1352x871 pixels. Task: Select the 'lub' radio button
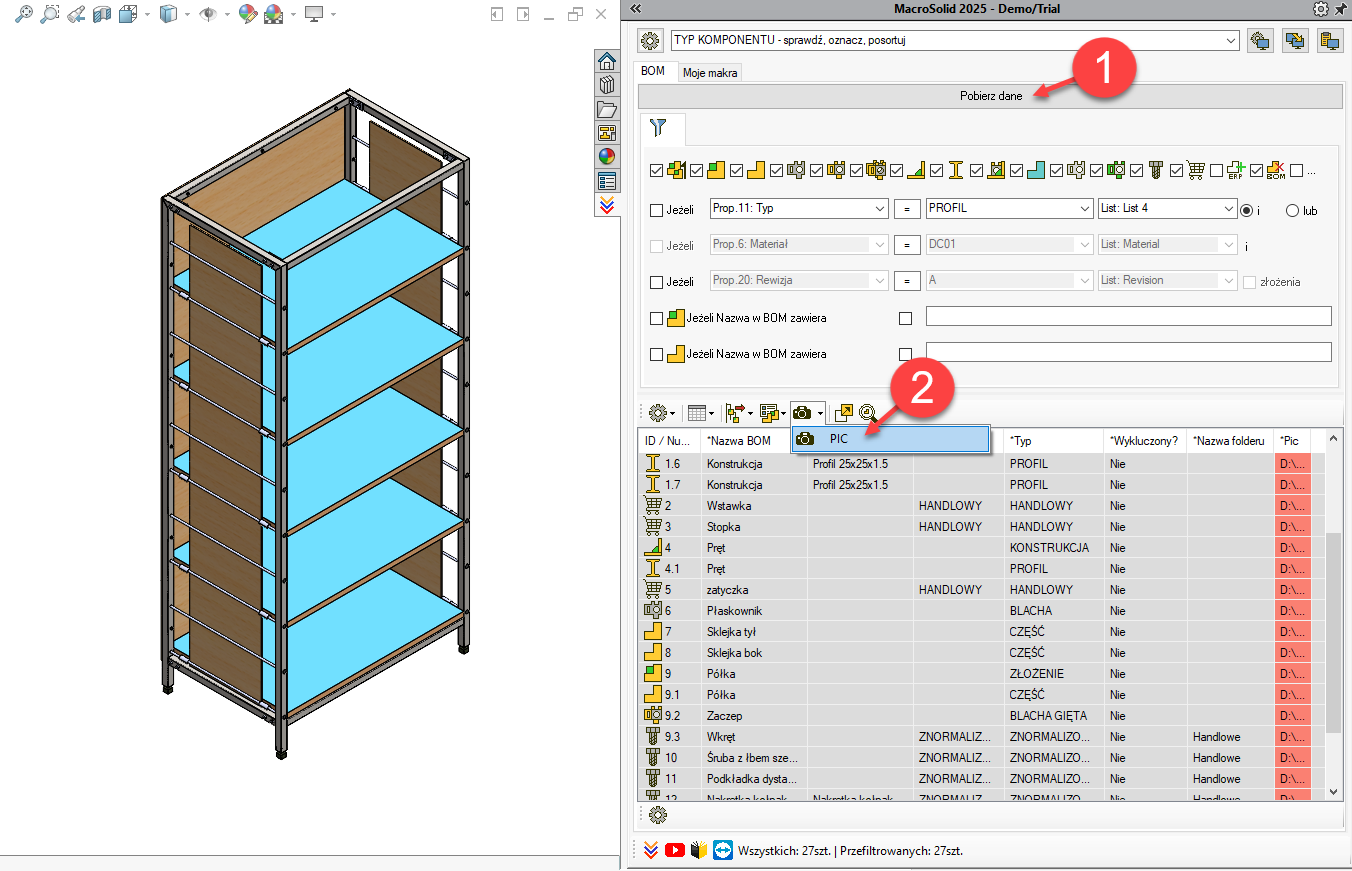[x=1292, y=211]
